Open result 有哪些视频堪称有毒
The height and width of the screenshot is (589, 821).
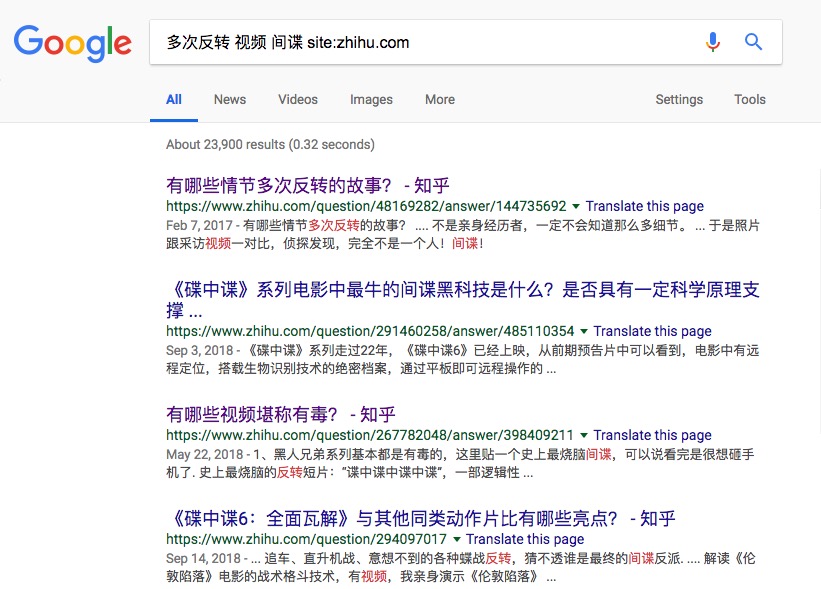click(x=280, y=414)
